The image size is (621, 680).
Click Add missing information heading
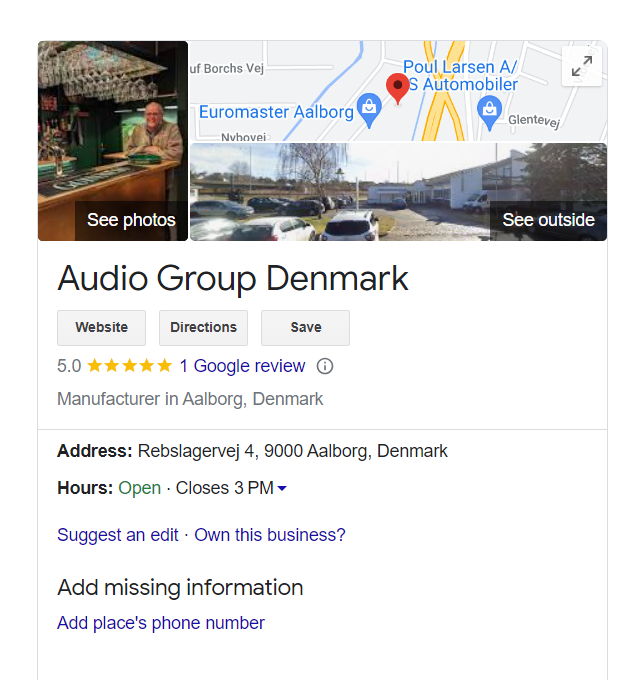pyautogui.click(x=180, y=588)
